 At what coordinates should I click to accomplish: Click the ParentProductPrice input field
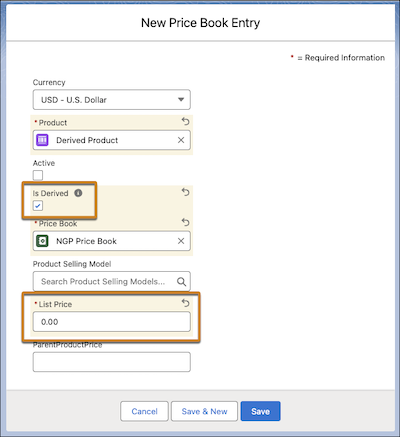coord(112,362)
